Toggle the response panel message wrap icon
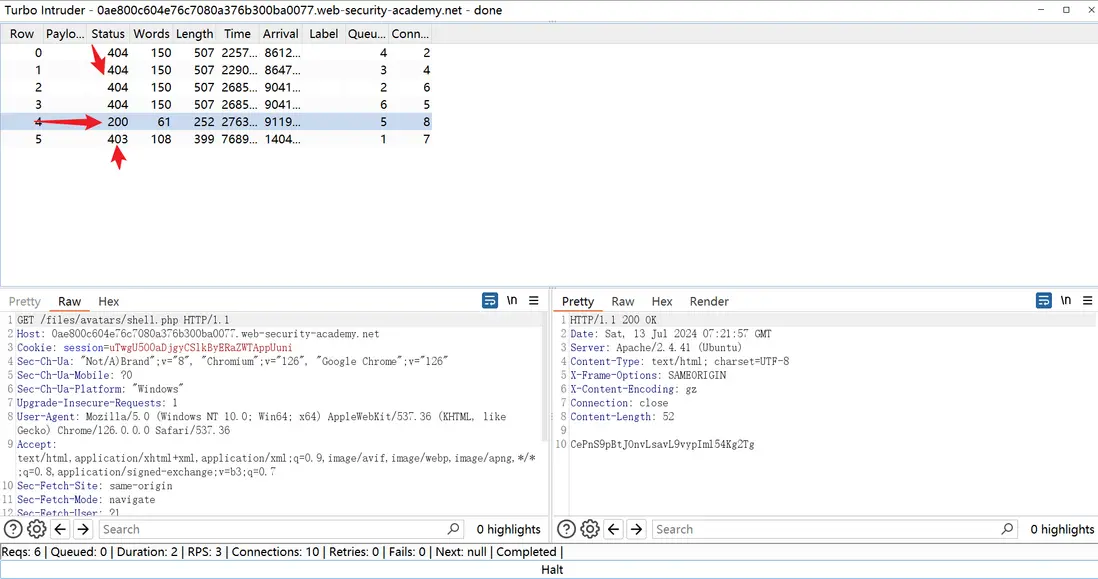Image resolution: width=1098 pixels, height=579 pixels. [1044, 301]
